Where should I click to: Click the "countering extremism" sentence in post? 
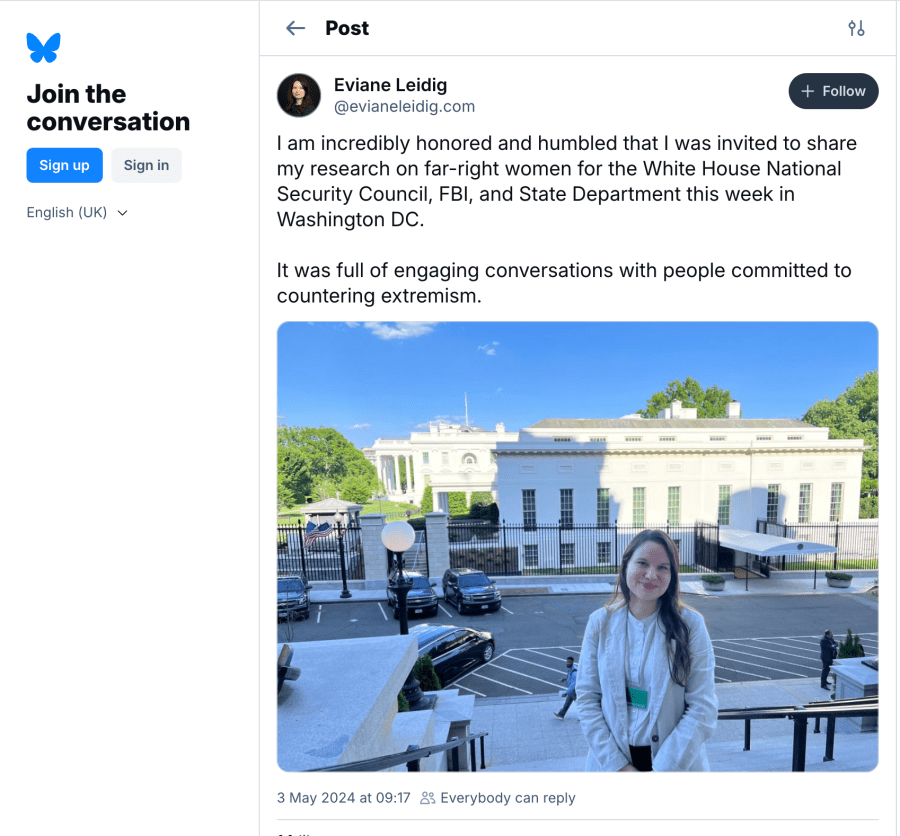[564, 283]
